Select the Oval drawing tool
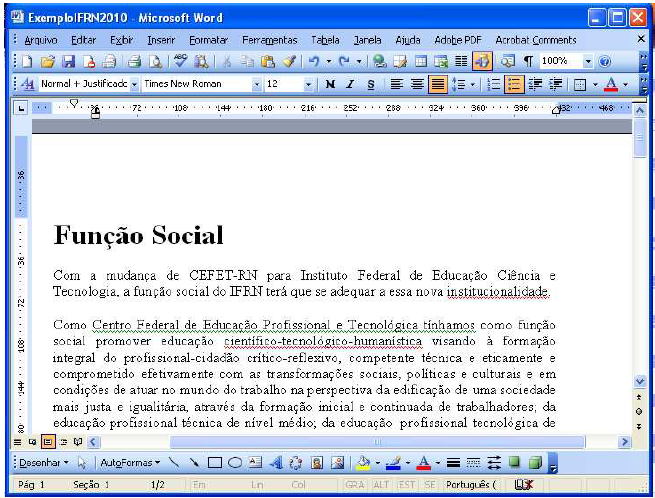 tap(235, 462)
